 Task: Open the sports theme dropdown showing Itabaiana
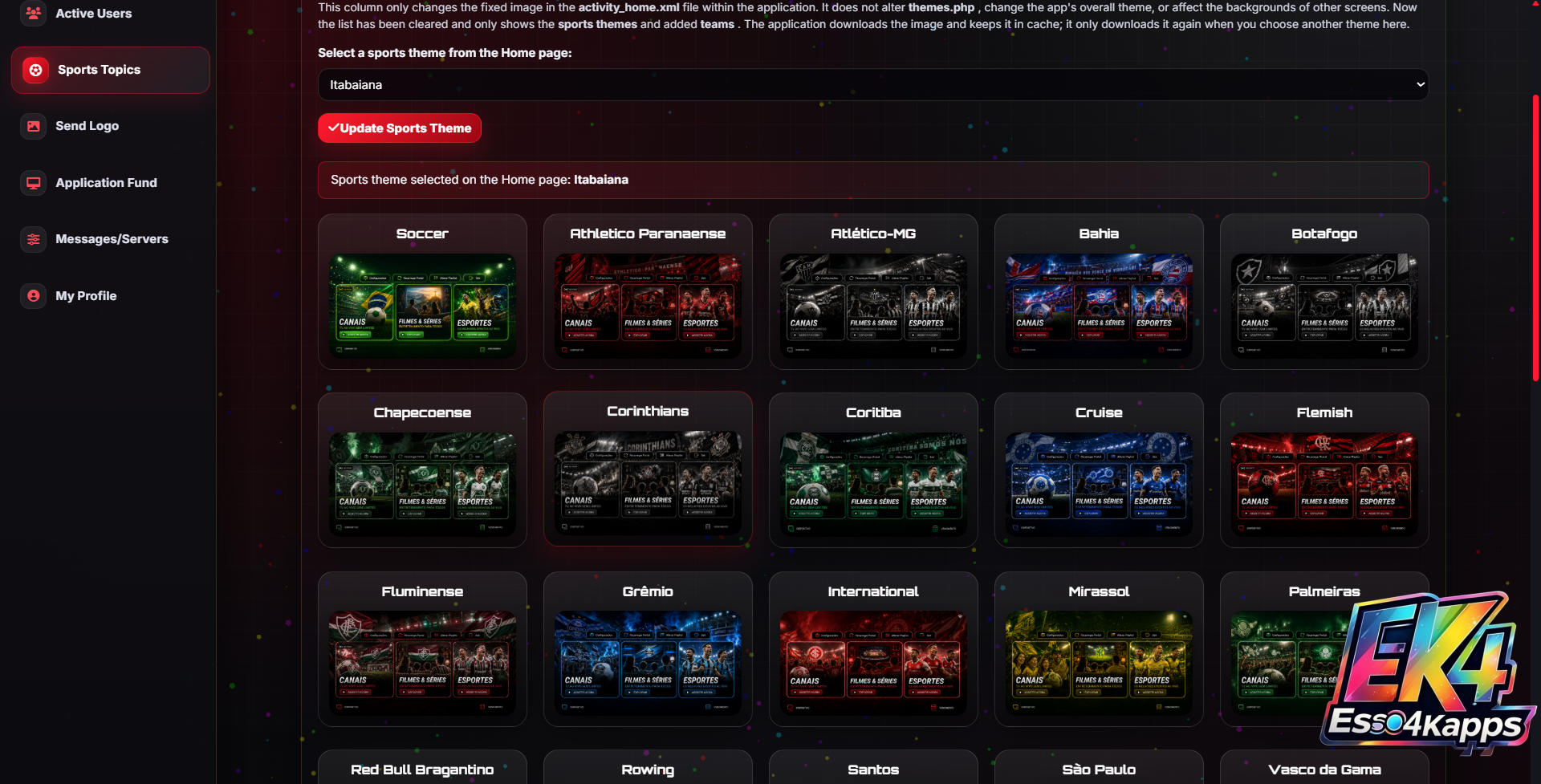click(x=872, y=84)
